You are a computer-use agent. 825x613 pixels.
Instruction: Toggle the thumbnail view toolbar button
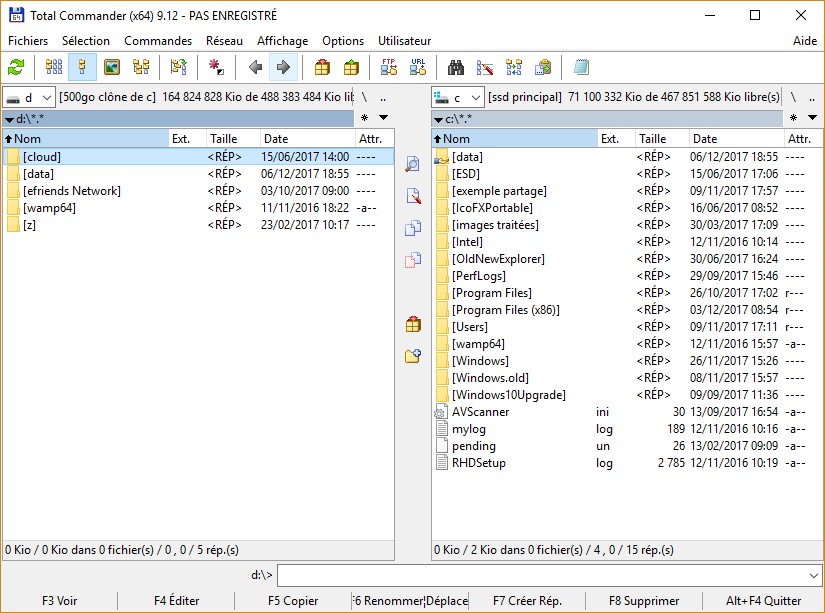tap(112, 67)
